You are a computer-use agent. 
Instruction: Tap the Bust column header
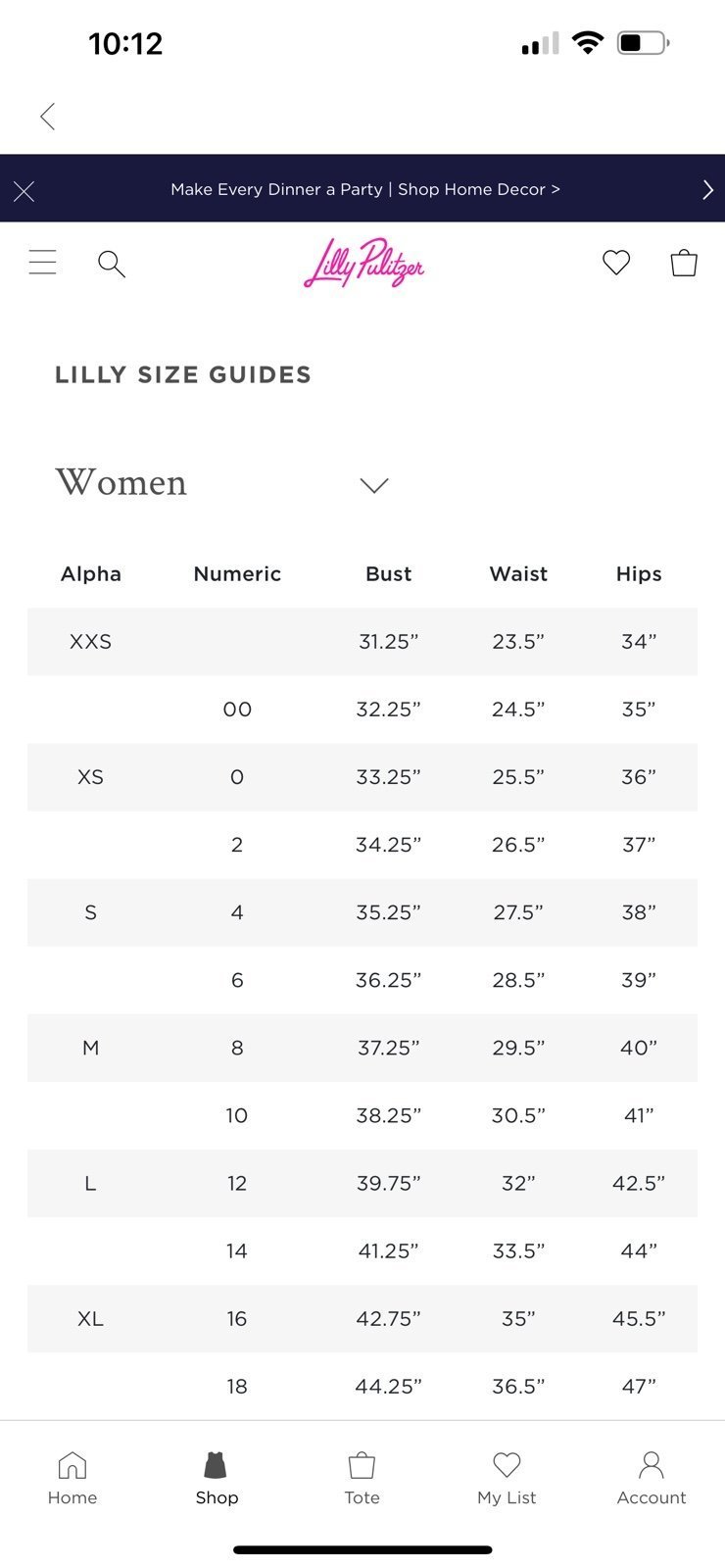(x=389, y=574)
